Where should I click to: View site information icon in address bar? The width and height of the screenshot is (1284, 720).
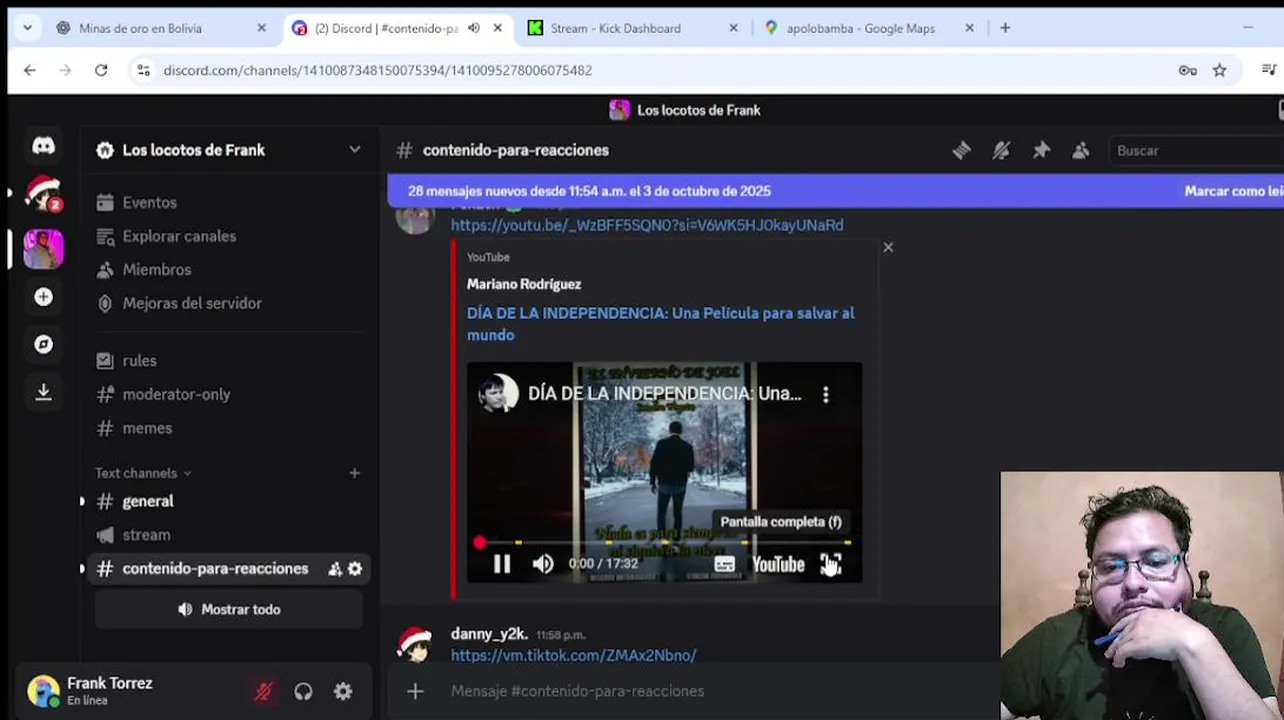[x=143, y=70]
